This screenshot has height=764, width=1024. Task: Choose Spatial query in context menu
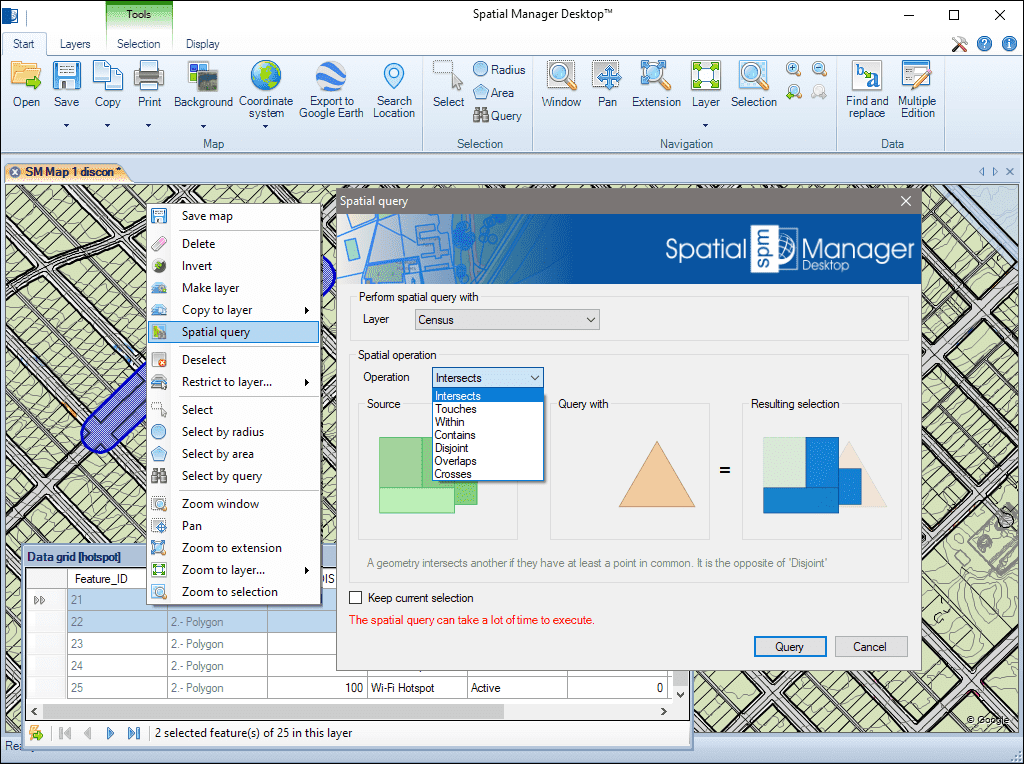point(234,332)
